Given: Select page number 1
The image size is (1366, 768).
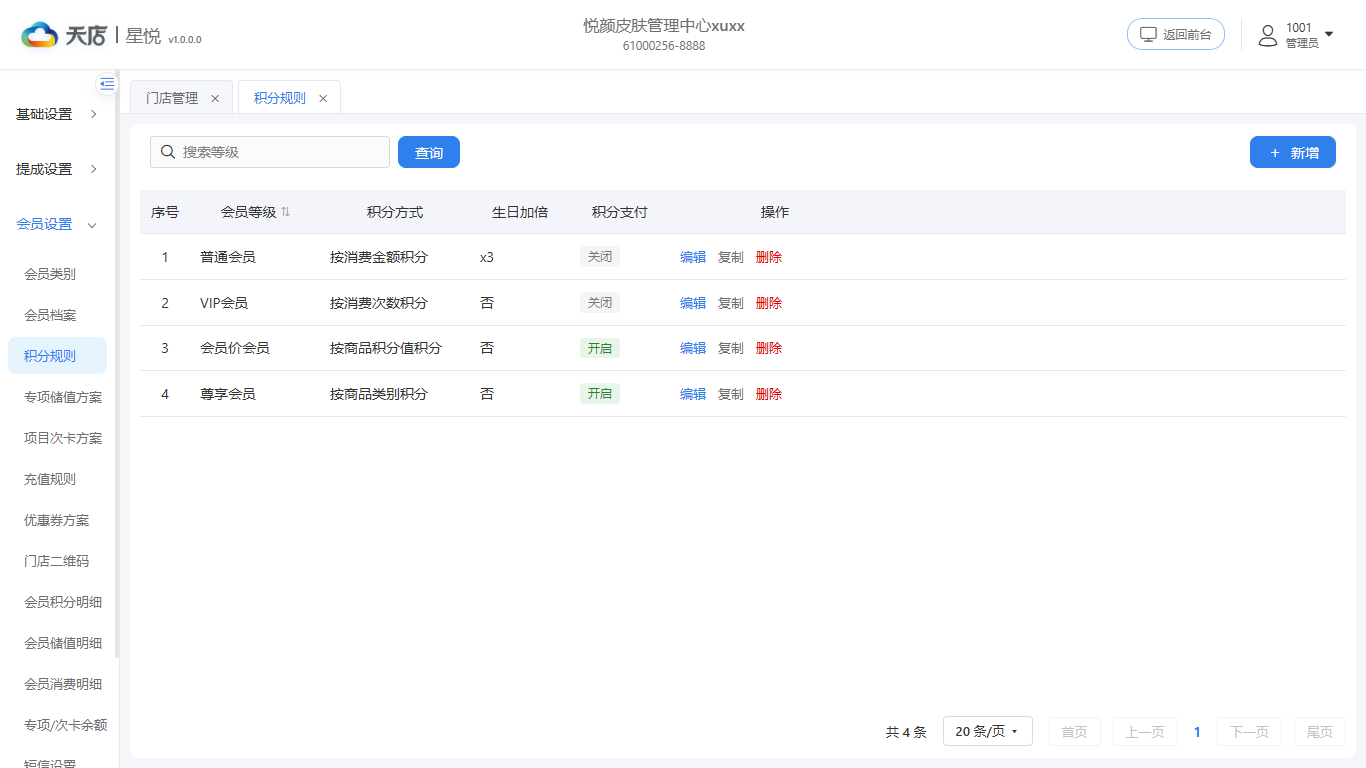Looking at the screenshot, I should (x=1197, y=732).
